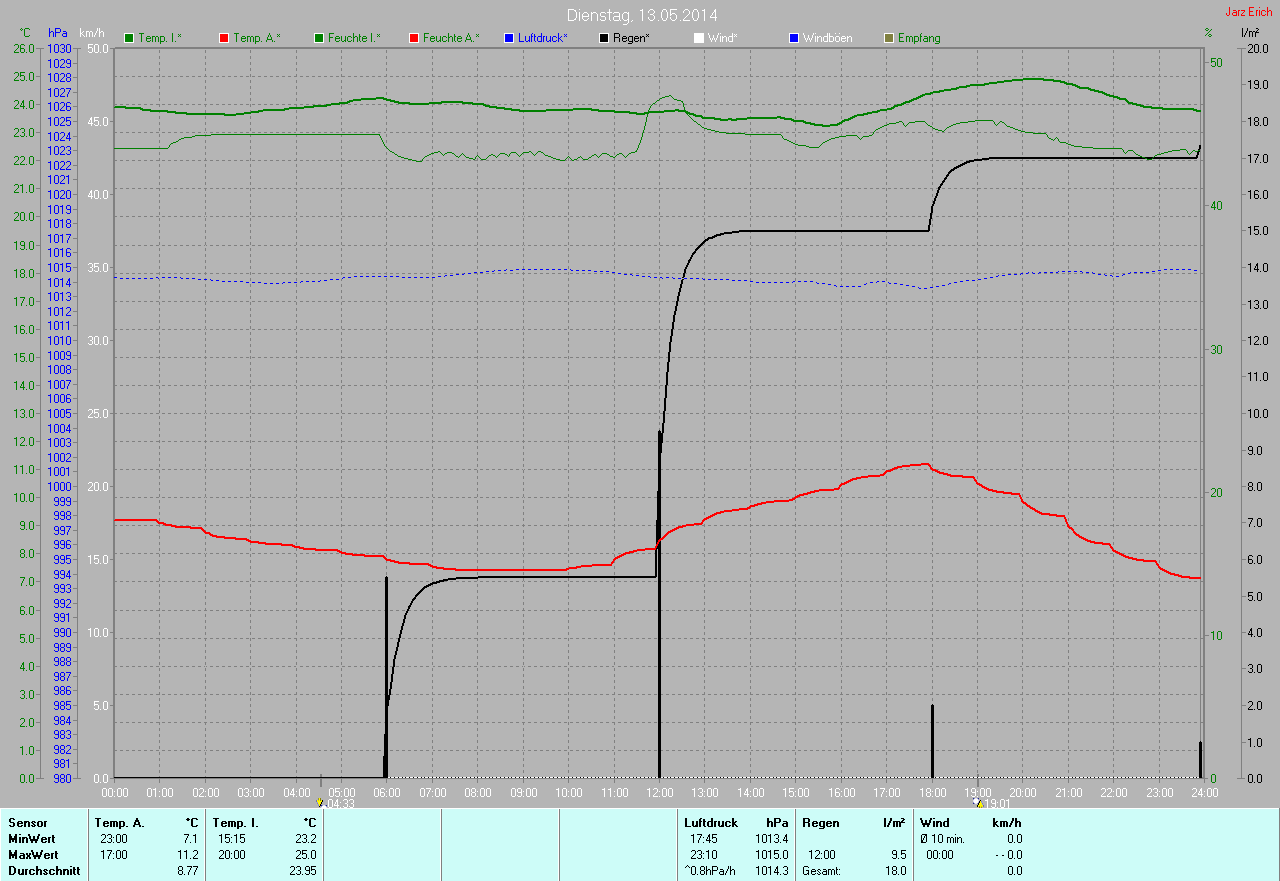Toggle the Luftdruck legend entry

(x=536, y=38)
